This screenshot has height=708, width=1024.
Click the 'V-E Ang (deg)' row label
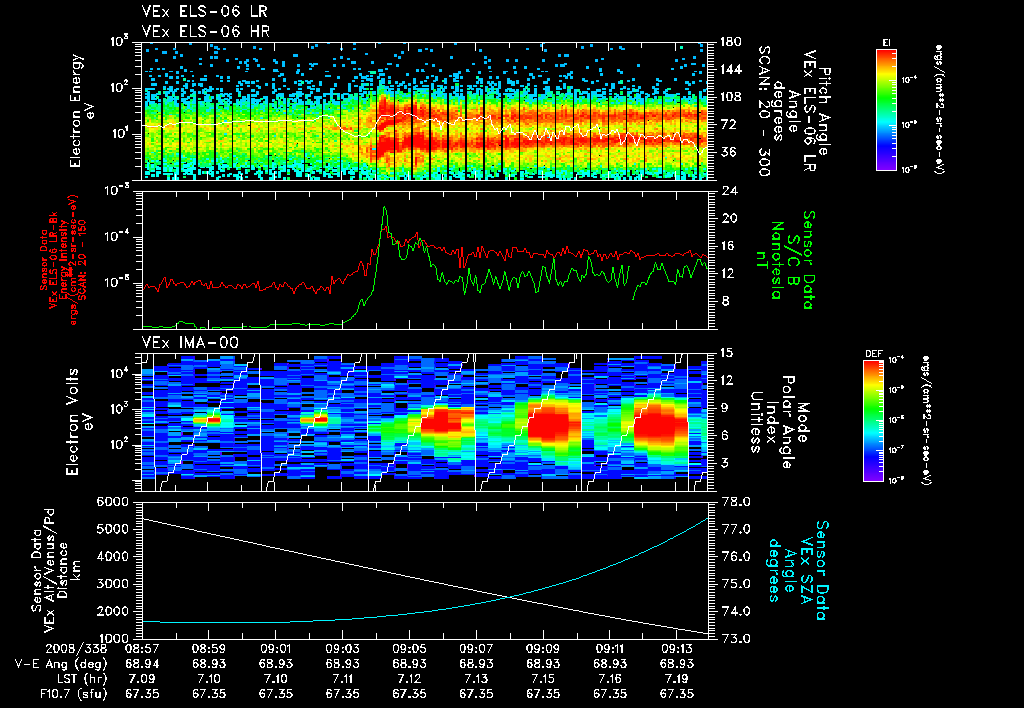tap(61, 664)
